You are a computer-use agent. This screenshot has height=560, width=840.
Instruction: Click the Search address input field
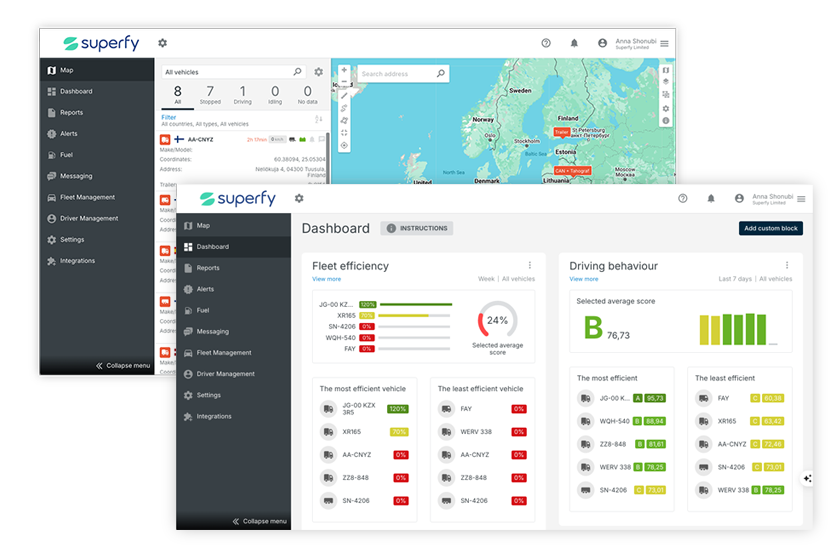point(396,74)
